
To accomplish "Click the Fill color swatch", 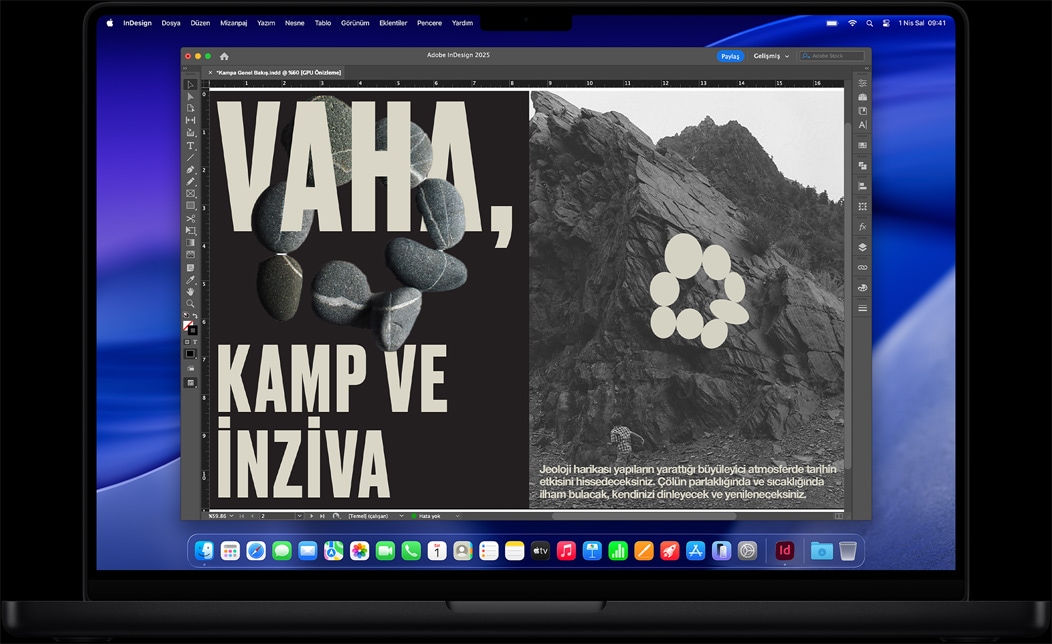I will 186,324.
